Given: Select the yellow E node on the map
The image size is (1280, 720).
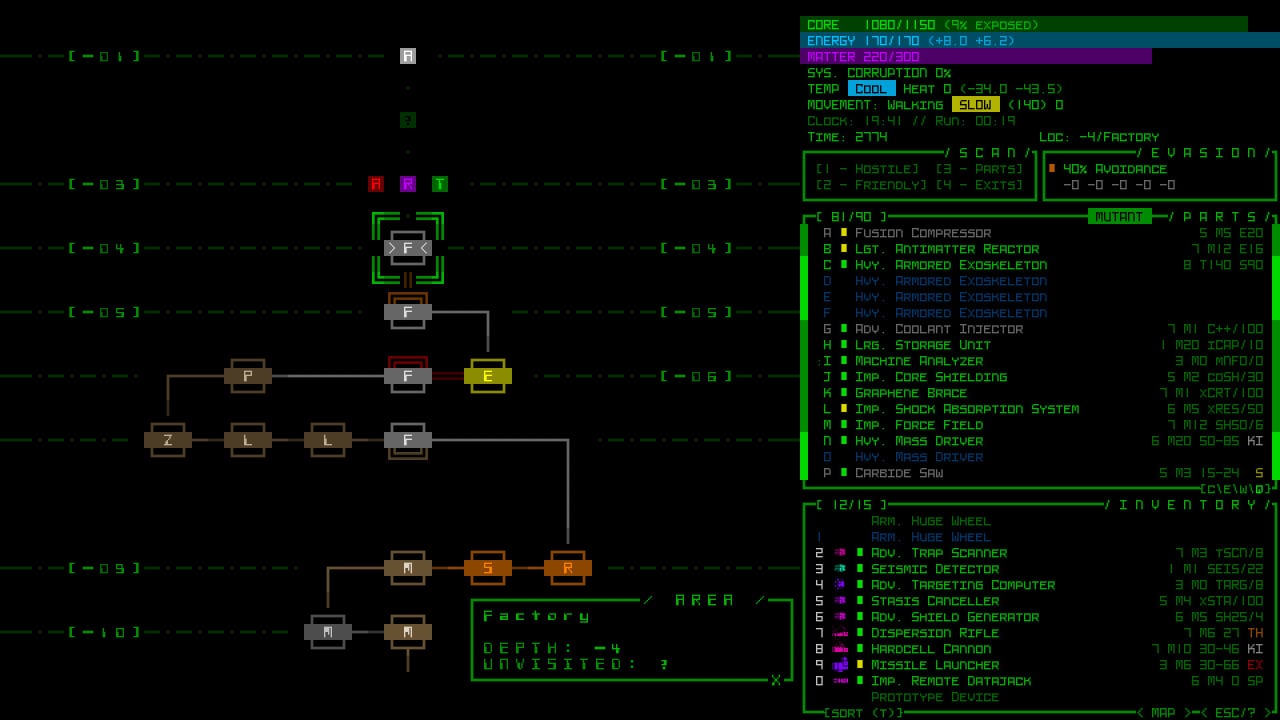Looking at the screenshot, I should click(x=488, y=376).
